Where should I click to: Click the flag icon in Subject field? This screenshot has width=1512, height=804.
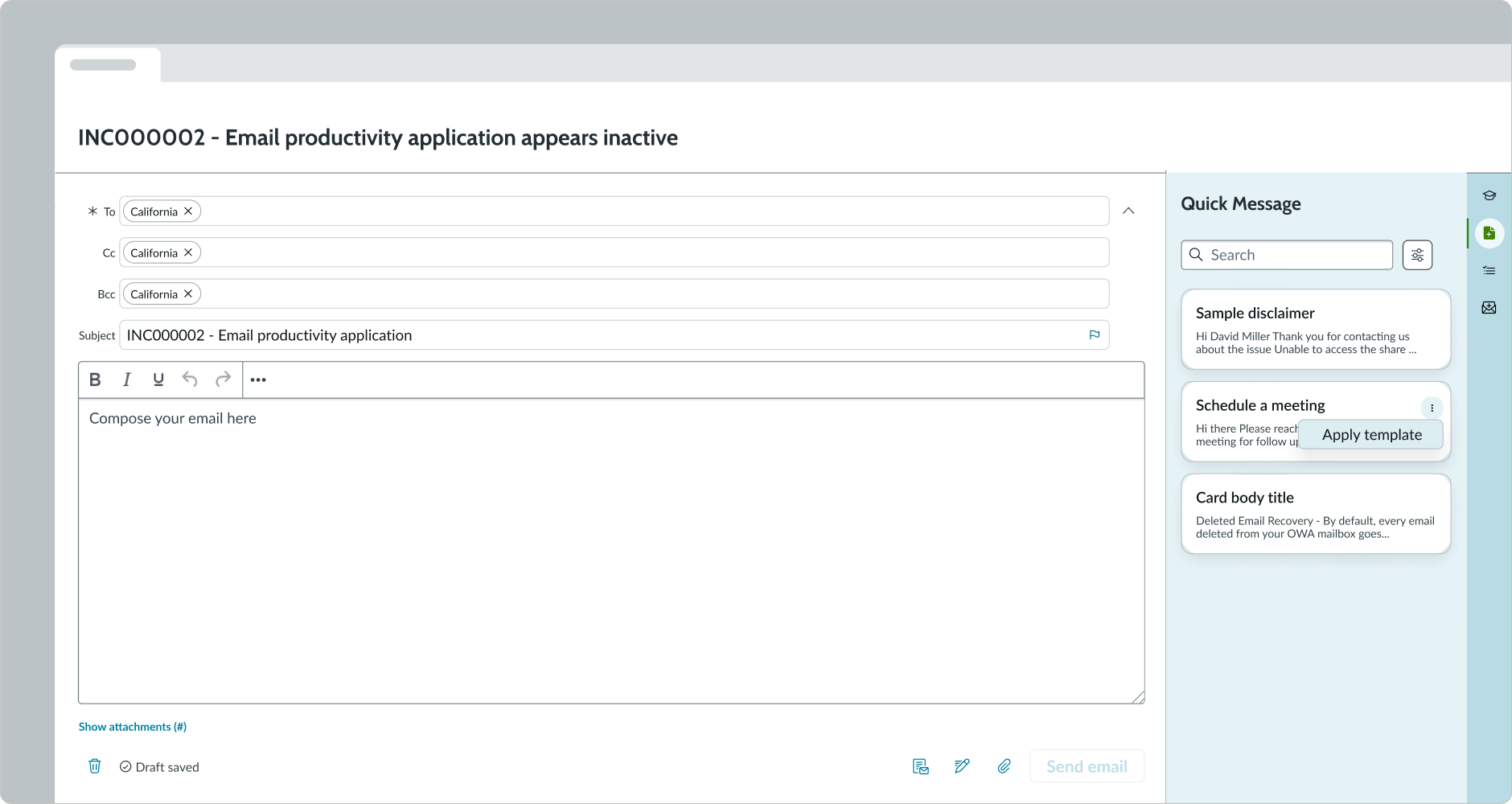point(1095,334)
